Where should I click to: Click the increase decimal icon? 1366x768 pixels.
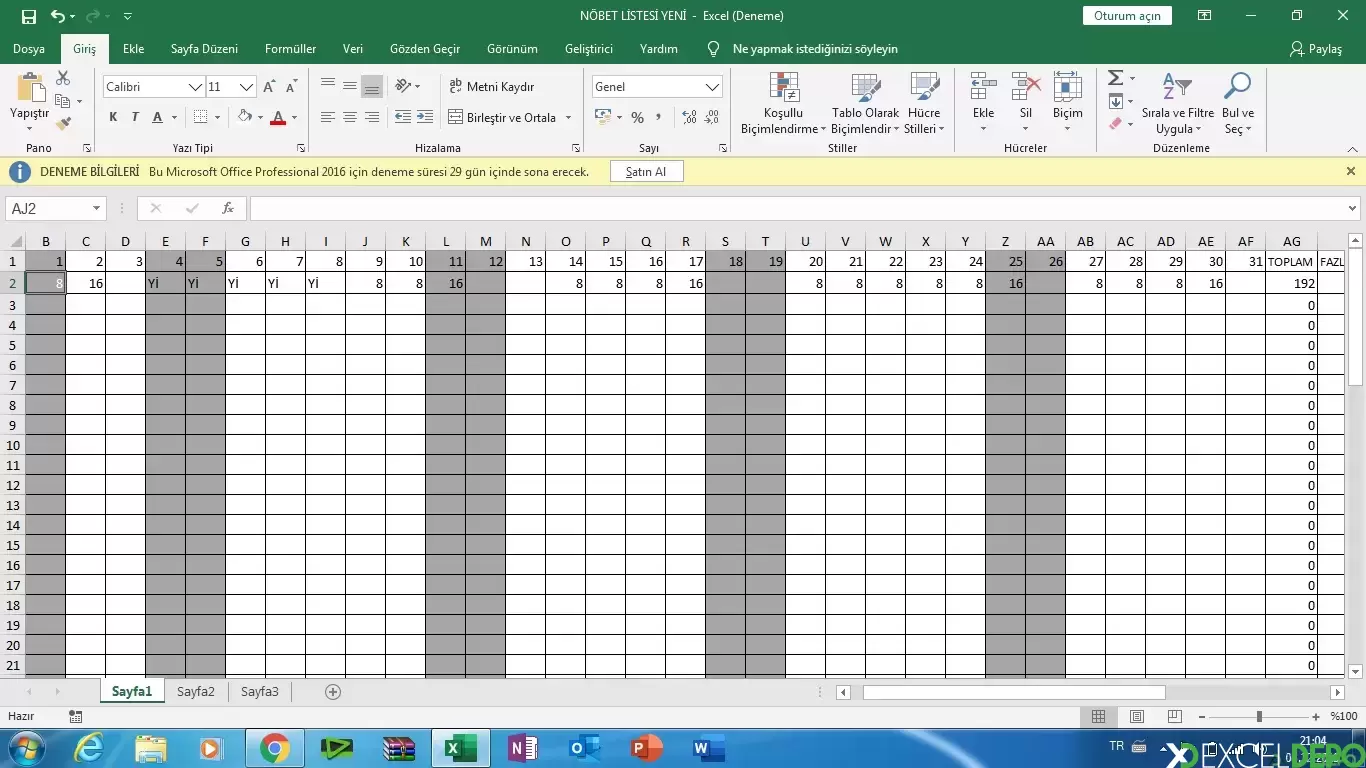(688, 117)
